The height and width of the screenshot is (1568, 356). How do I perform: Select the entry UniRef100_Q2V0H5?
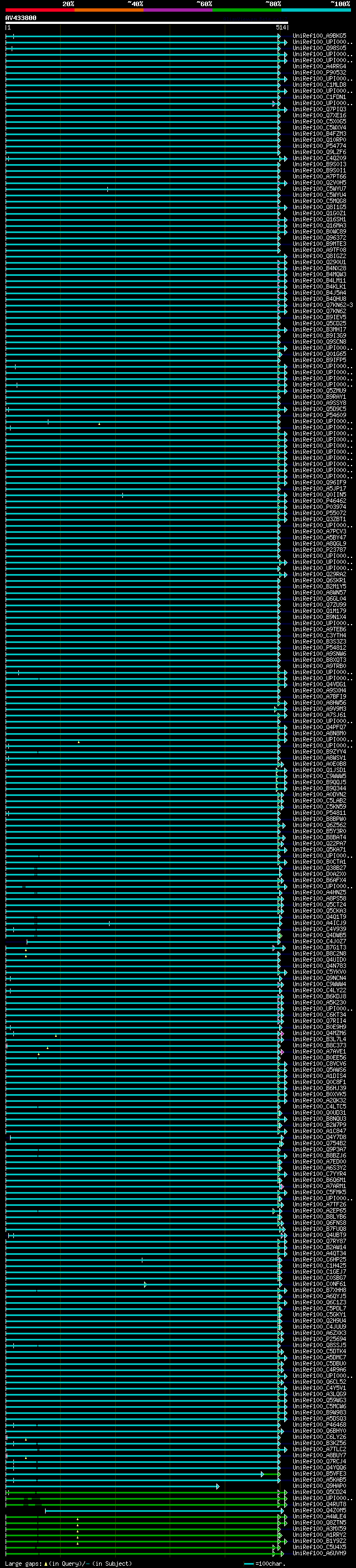319,182
